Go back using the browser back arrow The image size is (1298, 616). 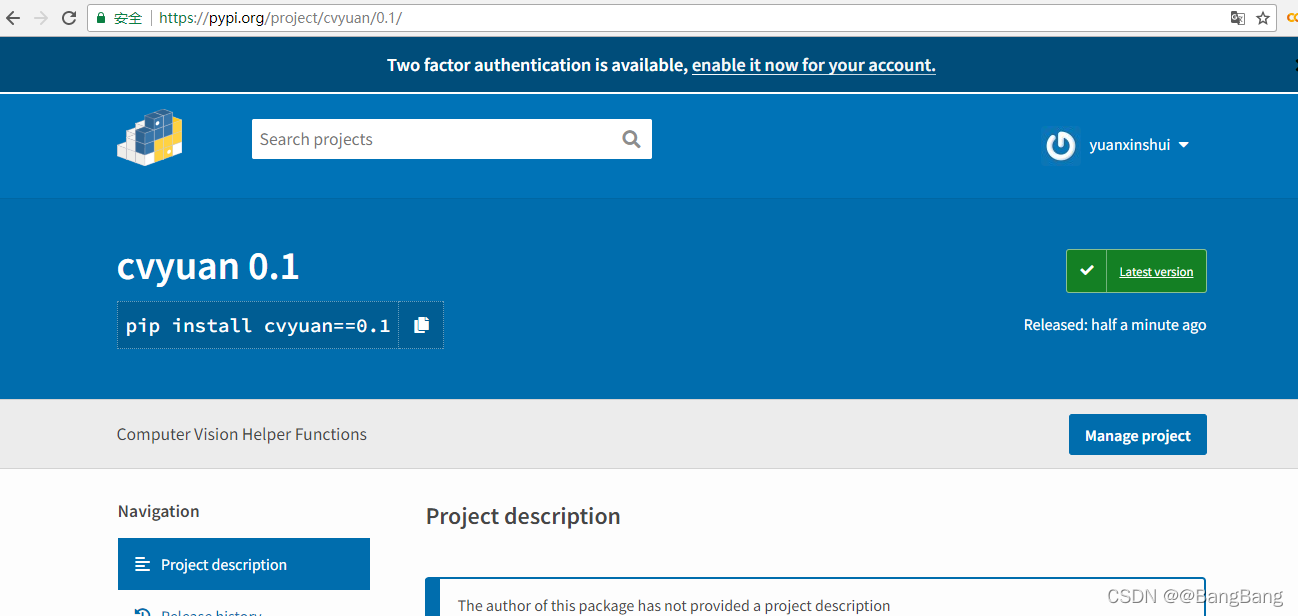(13, 18)
